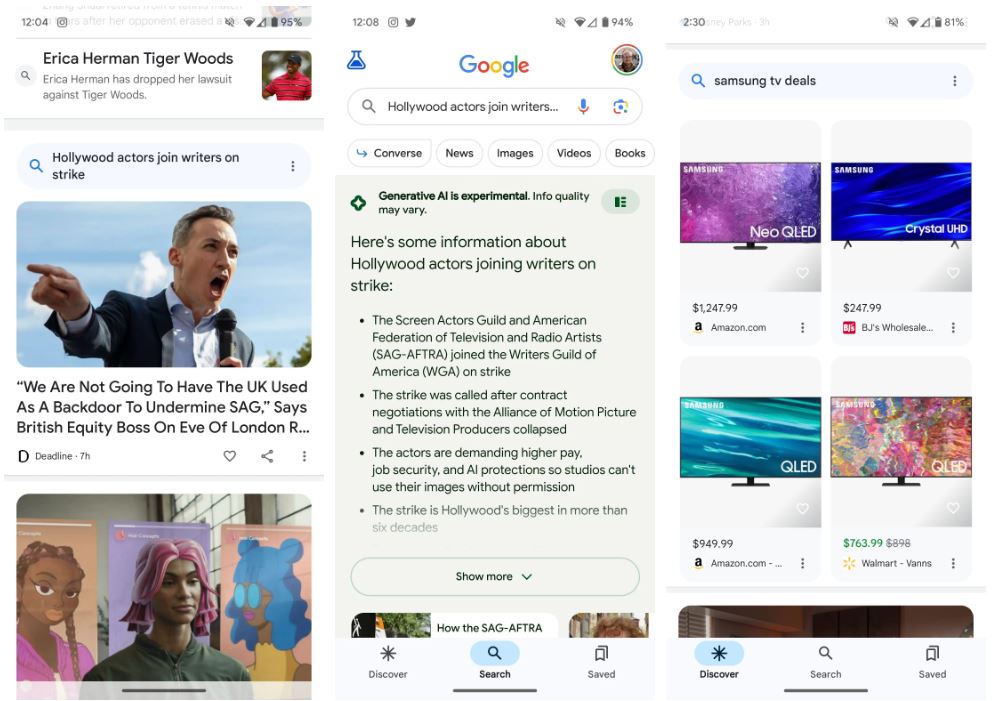Save the Crystal UHD TV with heart
This screenshot has width=992, height=701.
(953, 273)
